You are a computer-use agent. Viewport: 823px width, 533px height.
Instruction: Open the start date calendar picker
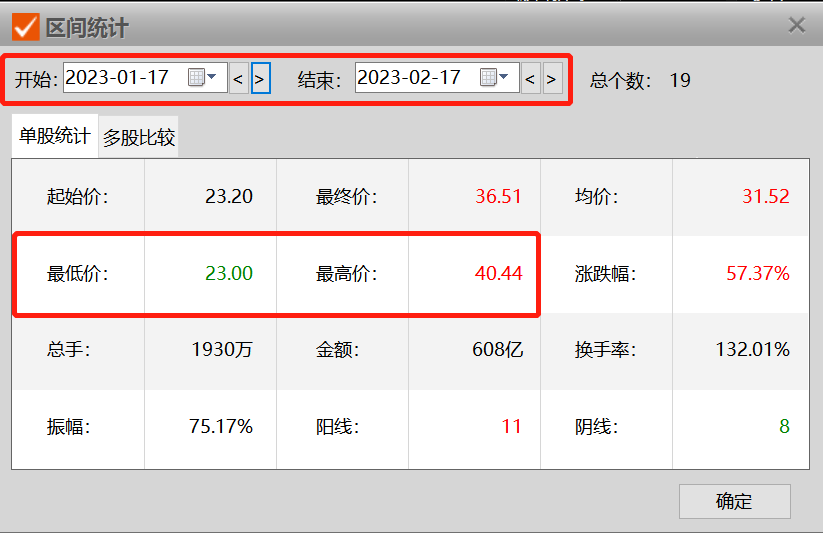tap(202, 78)
